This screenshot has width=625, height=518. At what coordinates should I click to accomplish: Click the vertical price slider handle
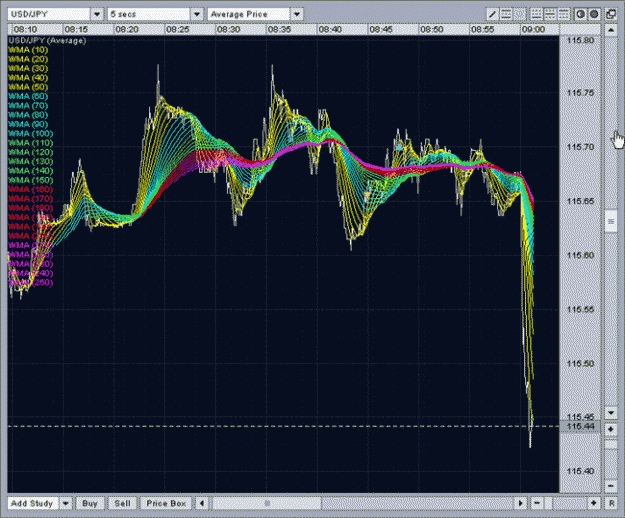611,221
